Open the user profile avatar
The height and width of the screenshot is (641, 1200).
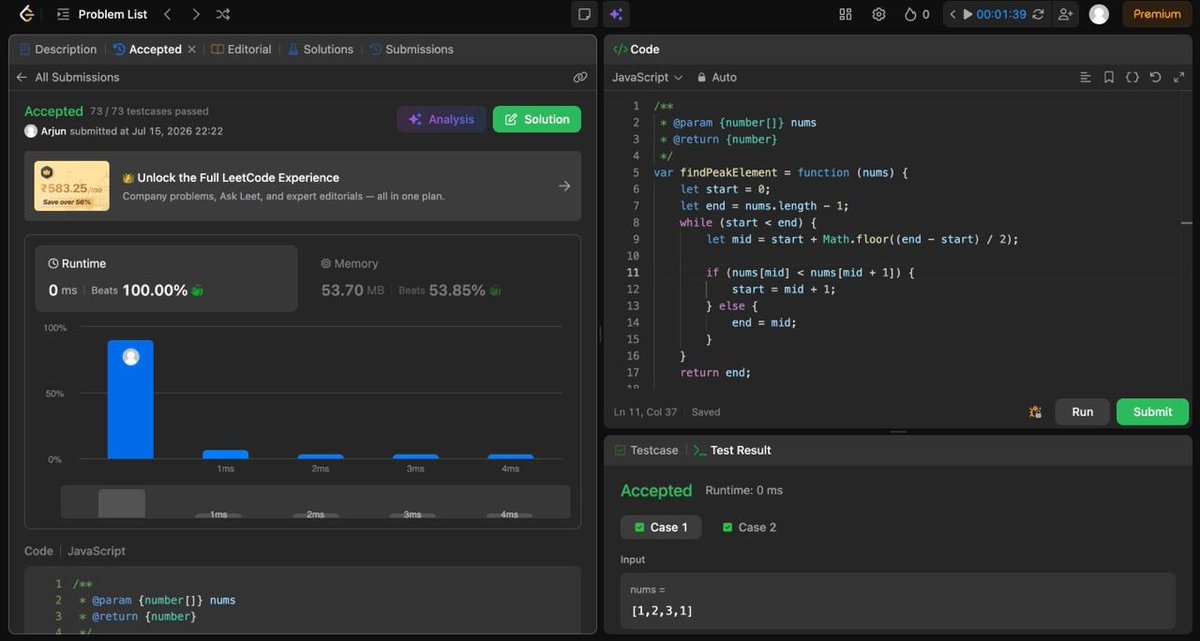click(1099, 14)
